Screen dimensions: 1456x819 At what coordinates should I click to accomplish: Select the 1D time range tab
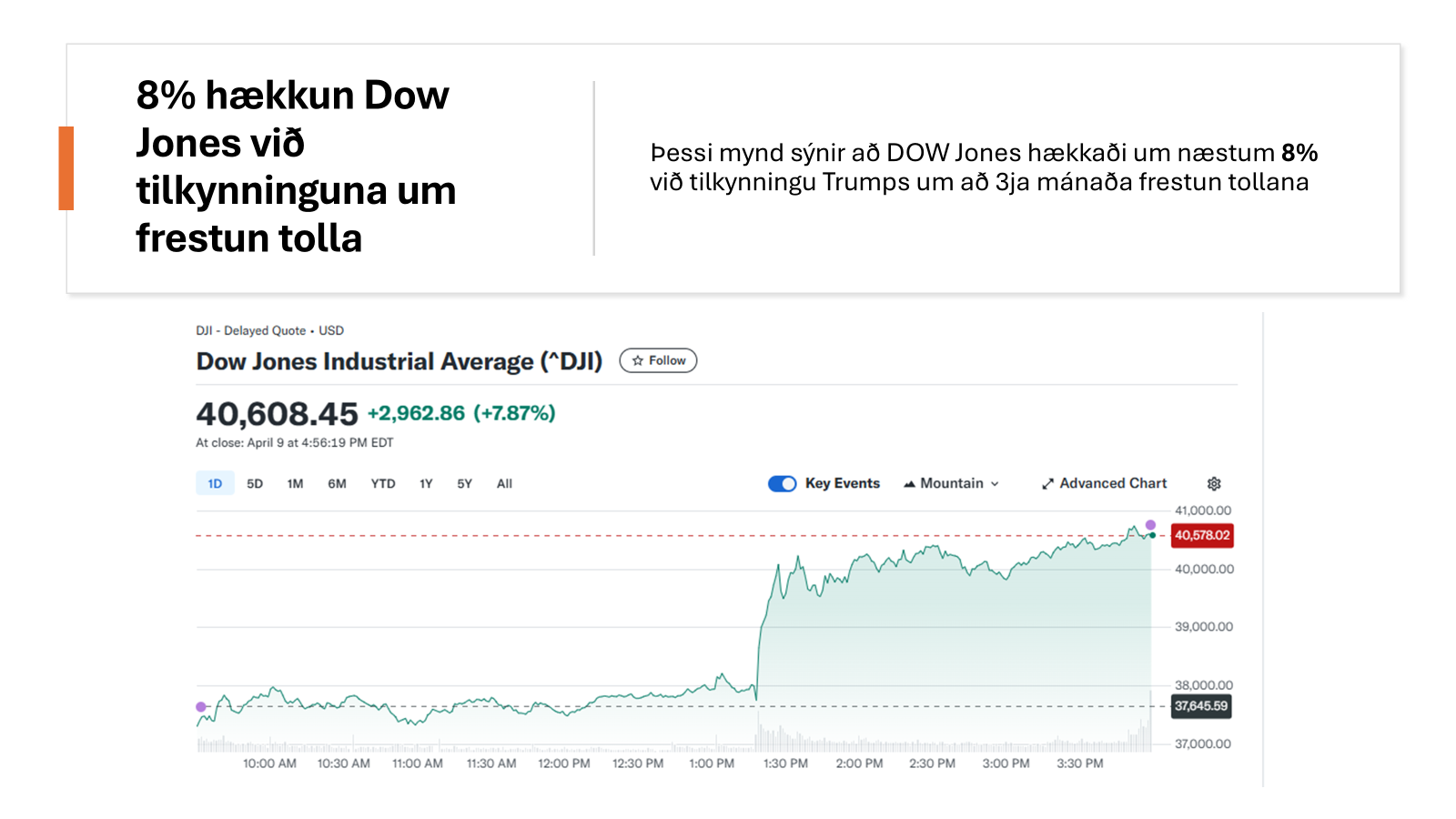click(x=215, y=484)
